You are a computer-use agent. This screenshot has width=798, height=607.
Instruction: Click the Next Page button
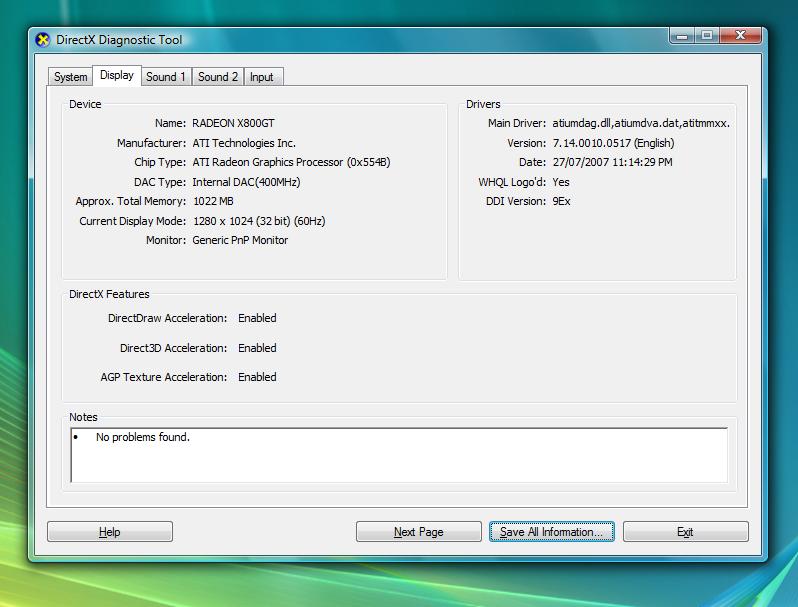pos(418,532)
